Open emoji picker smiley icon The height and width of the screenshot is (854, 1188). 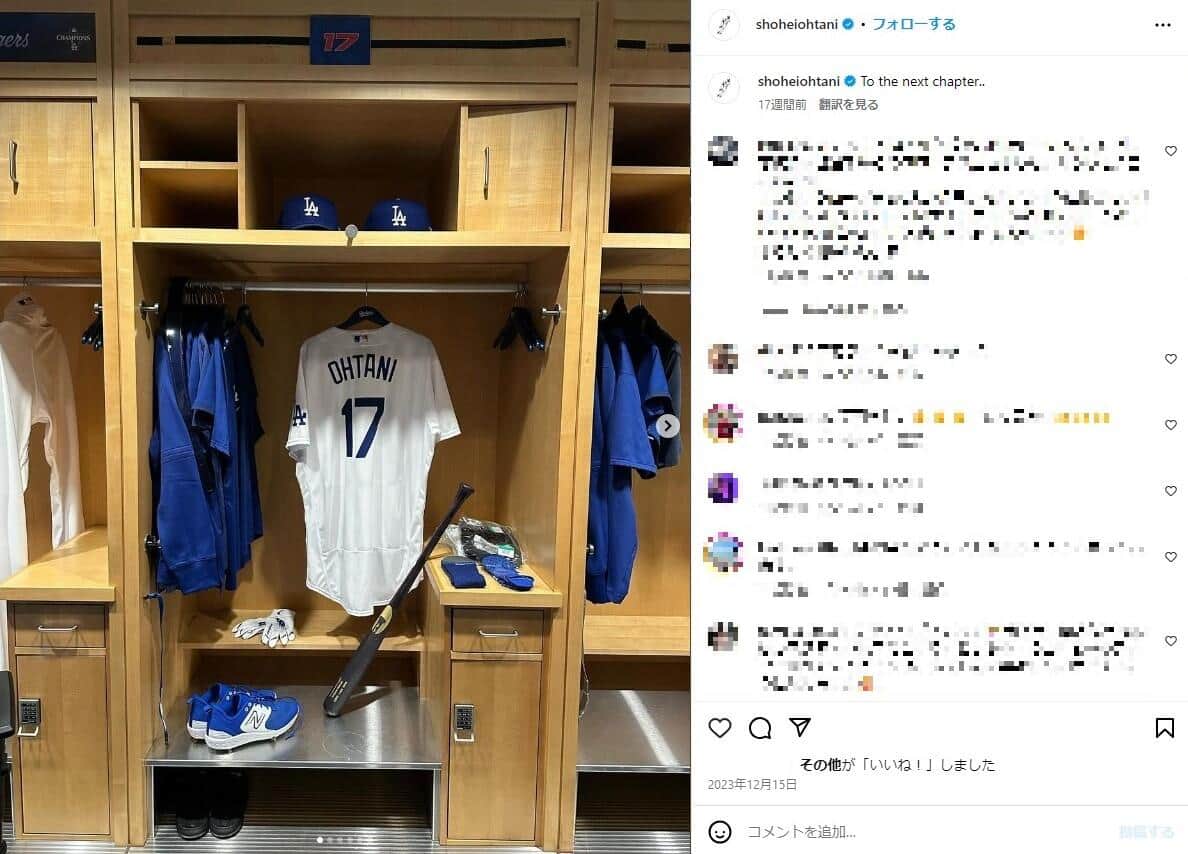click(719, 832)
